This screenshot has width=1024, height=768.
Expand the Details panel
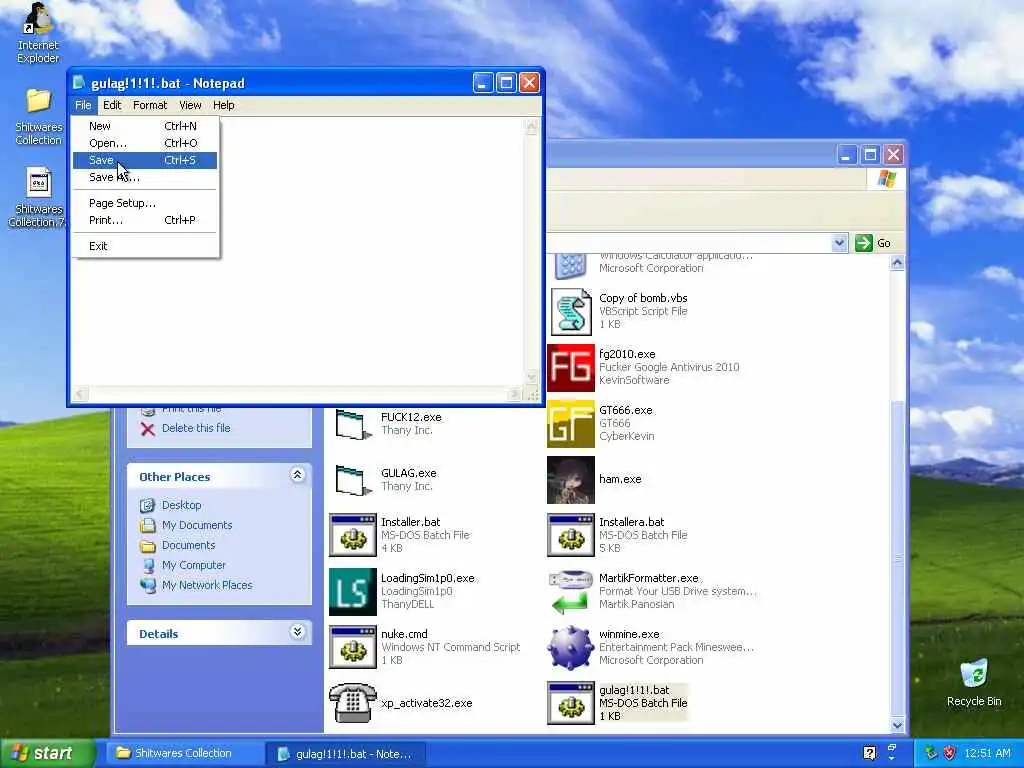[297, 632]
